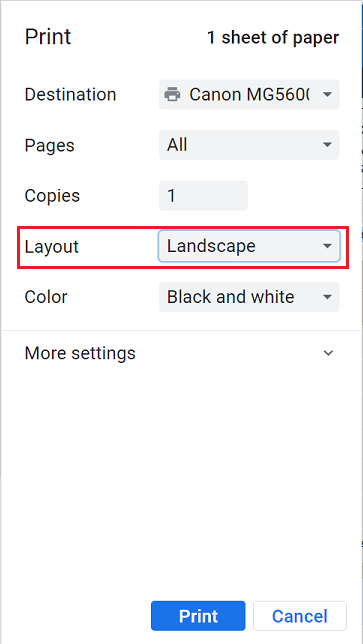Click the Layout label text

tap(52, 247)
